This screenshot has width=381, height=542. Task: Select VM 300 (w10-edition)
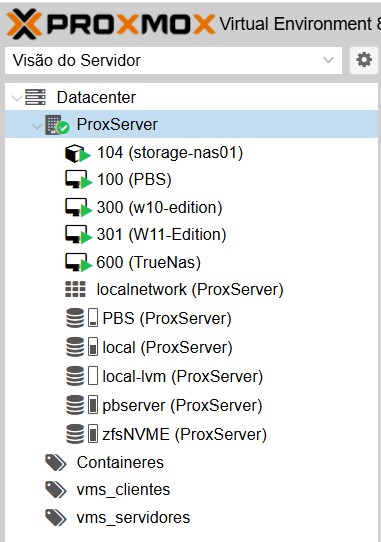point(159,207)
